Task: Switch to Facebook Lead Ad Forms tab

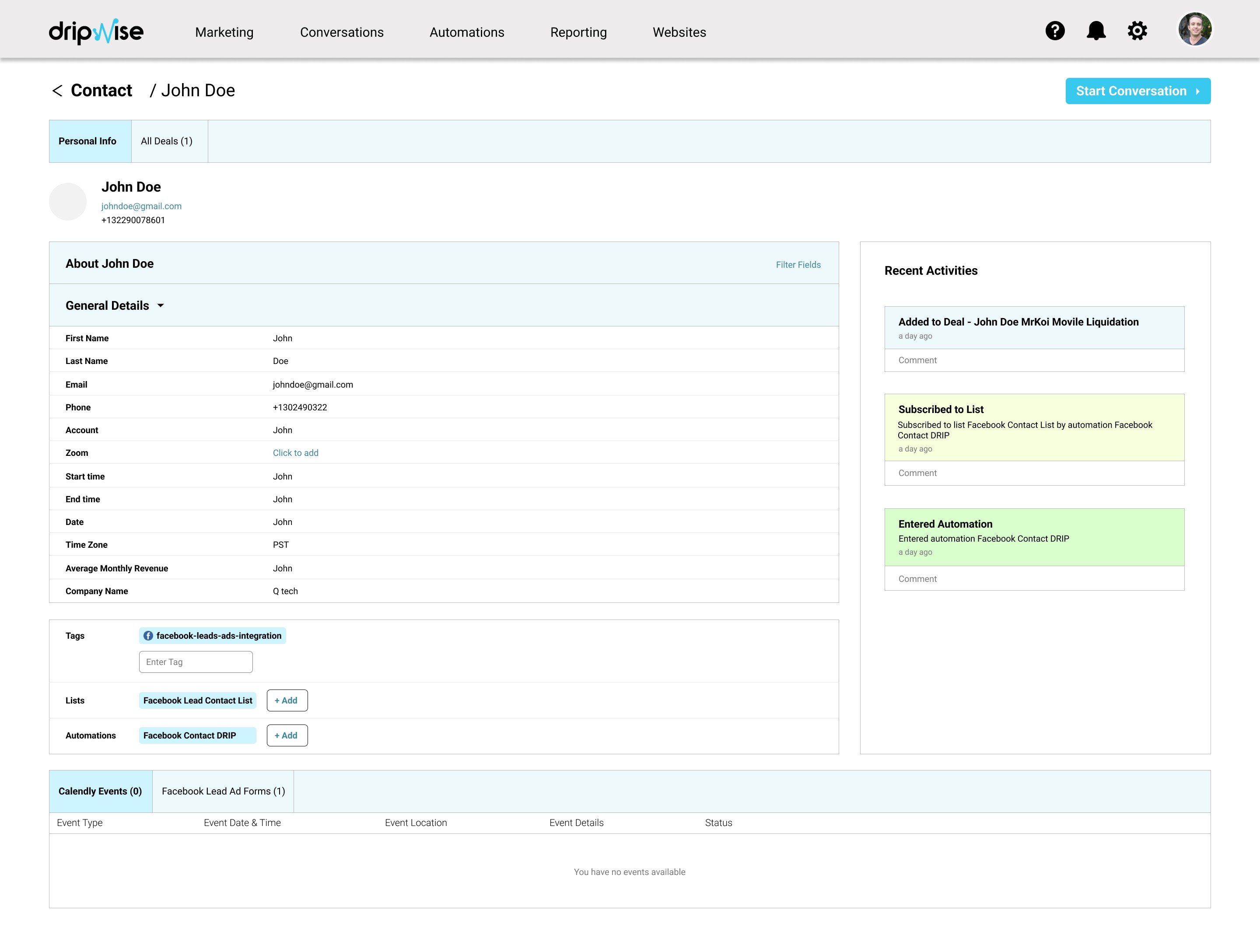Action: pos(223,791)
